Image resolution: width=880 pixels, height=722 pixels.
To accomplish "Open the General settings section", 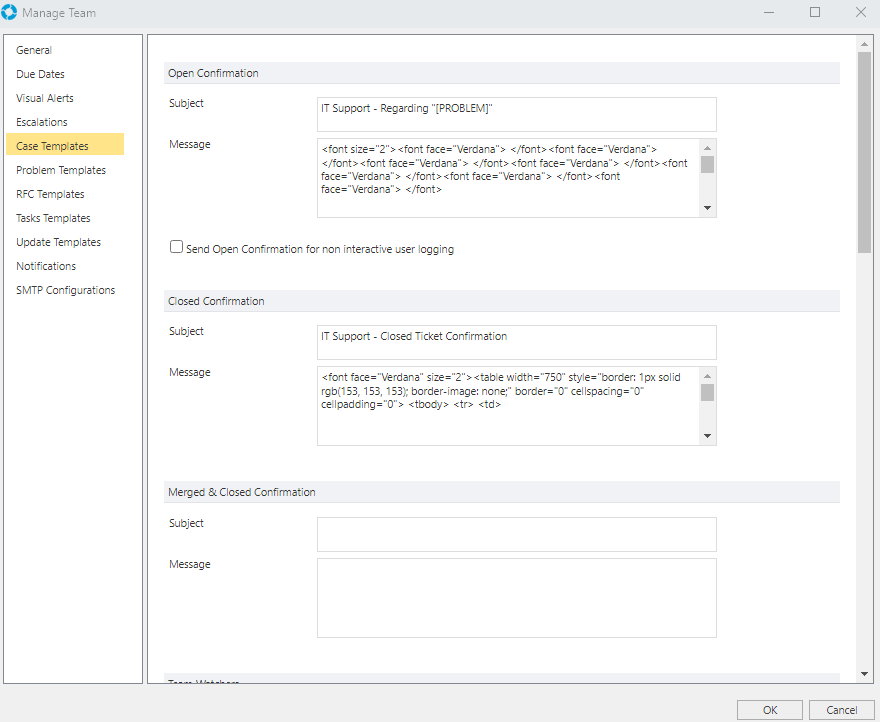I will (x=34, y=50).
